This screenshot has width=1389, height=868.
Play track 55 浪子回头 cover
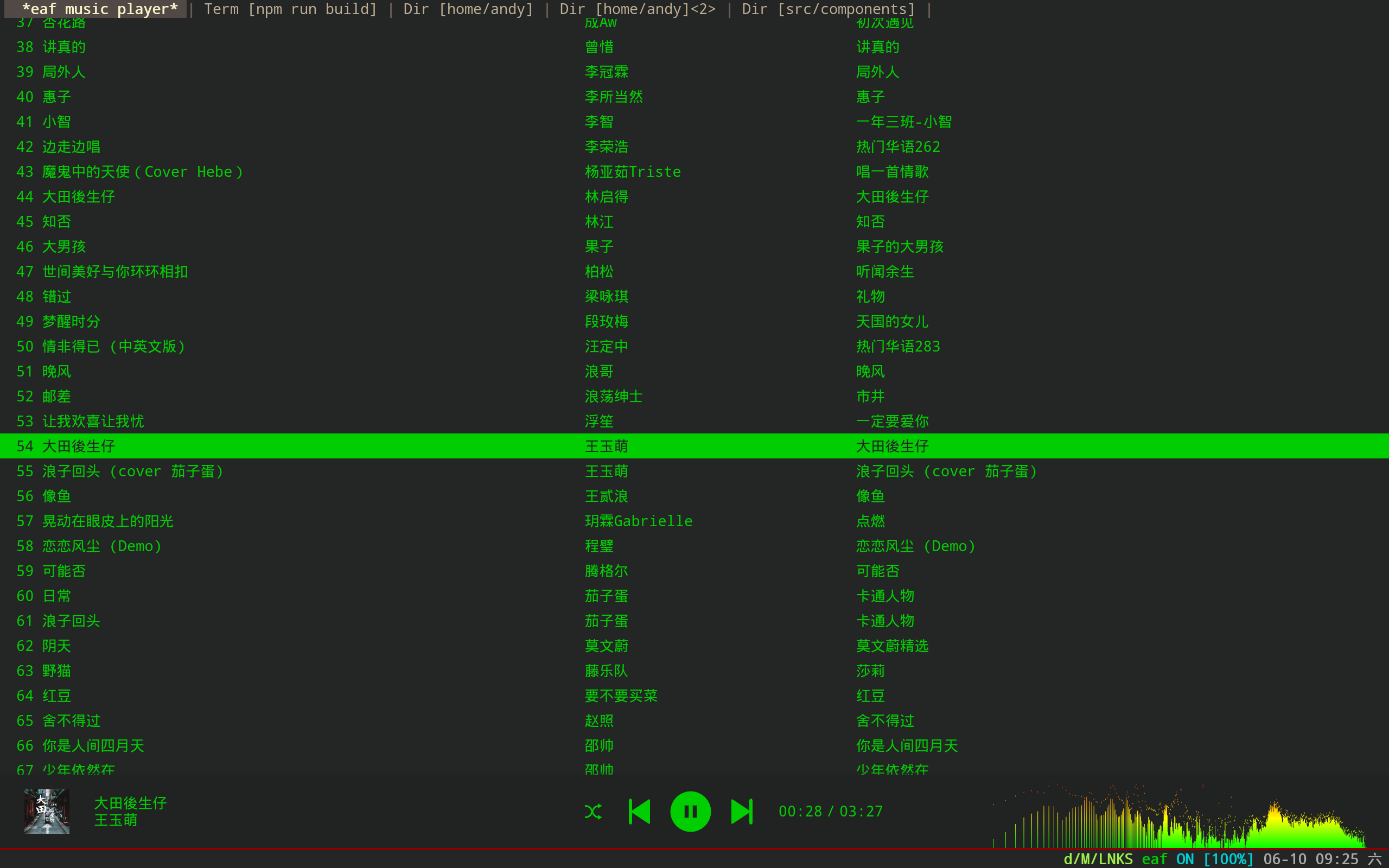tap(132, 471)
